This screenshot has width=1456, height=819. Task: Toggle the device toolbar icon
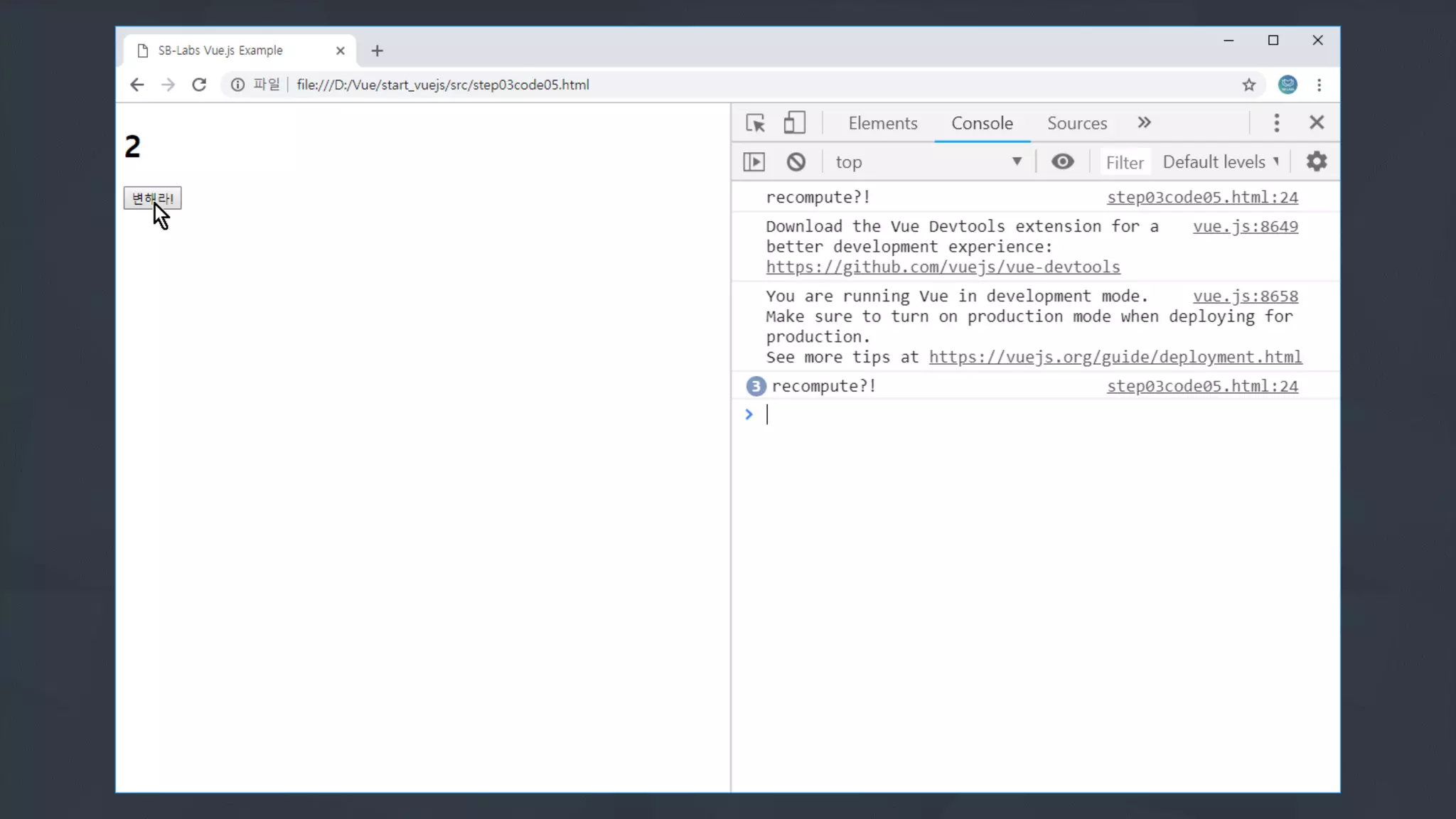point(794,123)
